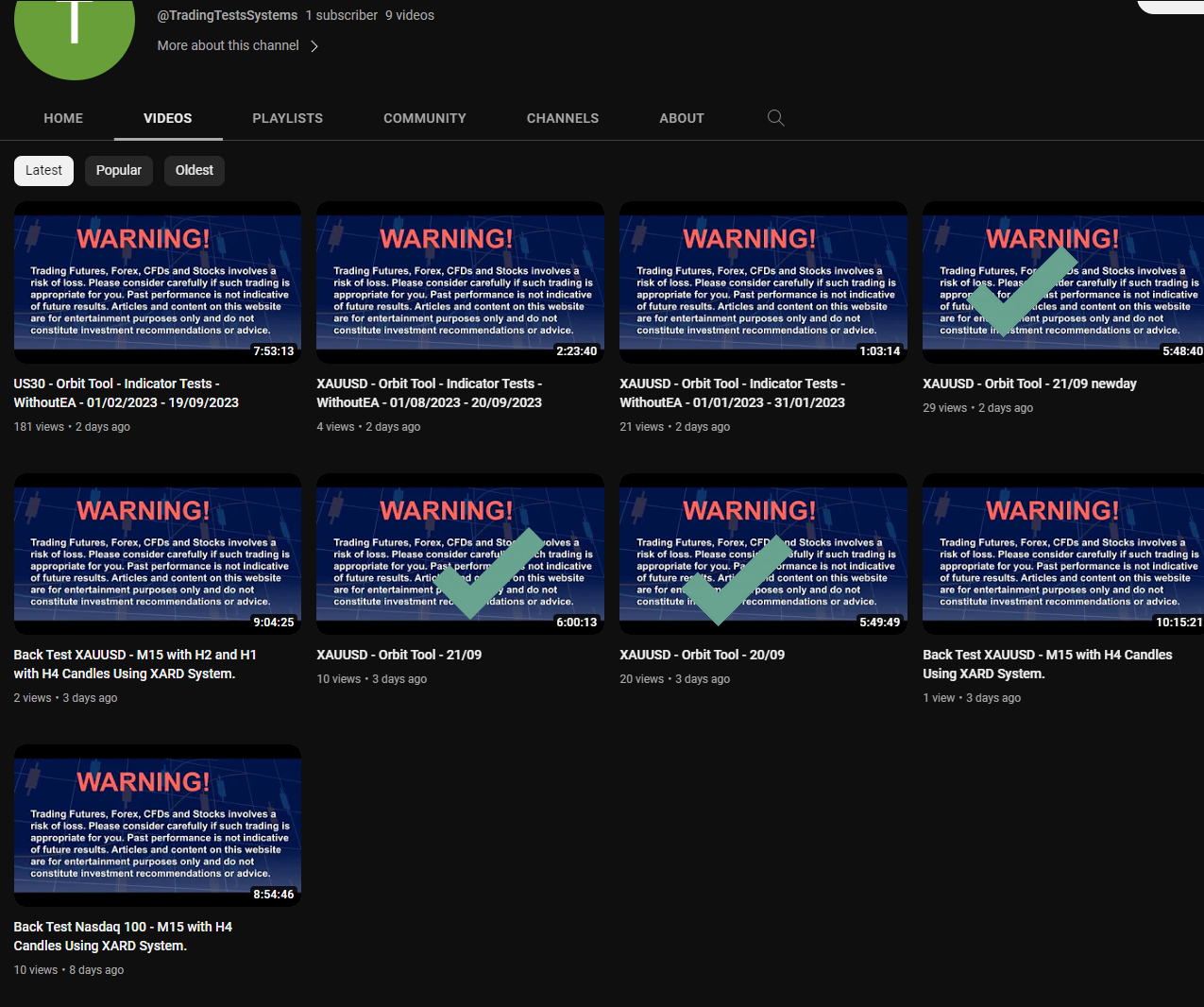
Task: Click title Back Test Nasdaq 100 M15
Action: coord(123,936)
